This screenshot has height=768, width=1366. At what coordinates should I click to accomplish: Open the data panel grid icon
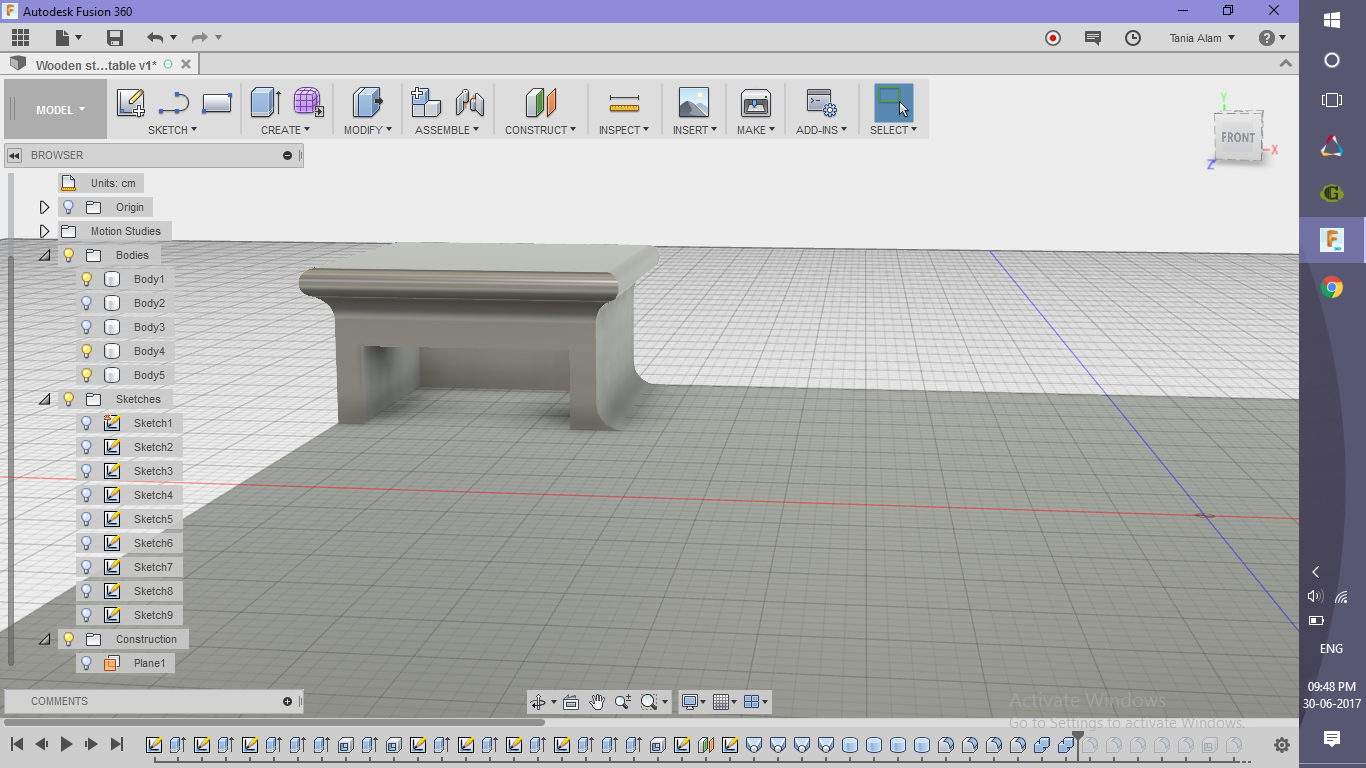(20, 38)
